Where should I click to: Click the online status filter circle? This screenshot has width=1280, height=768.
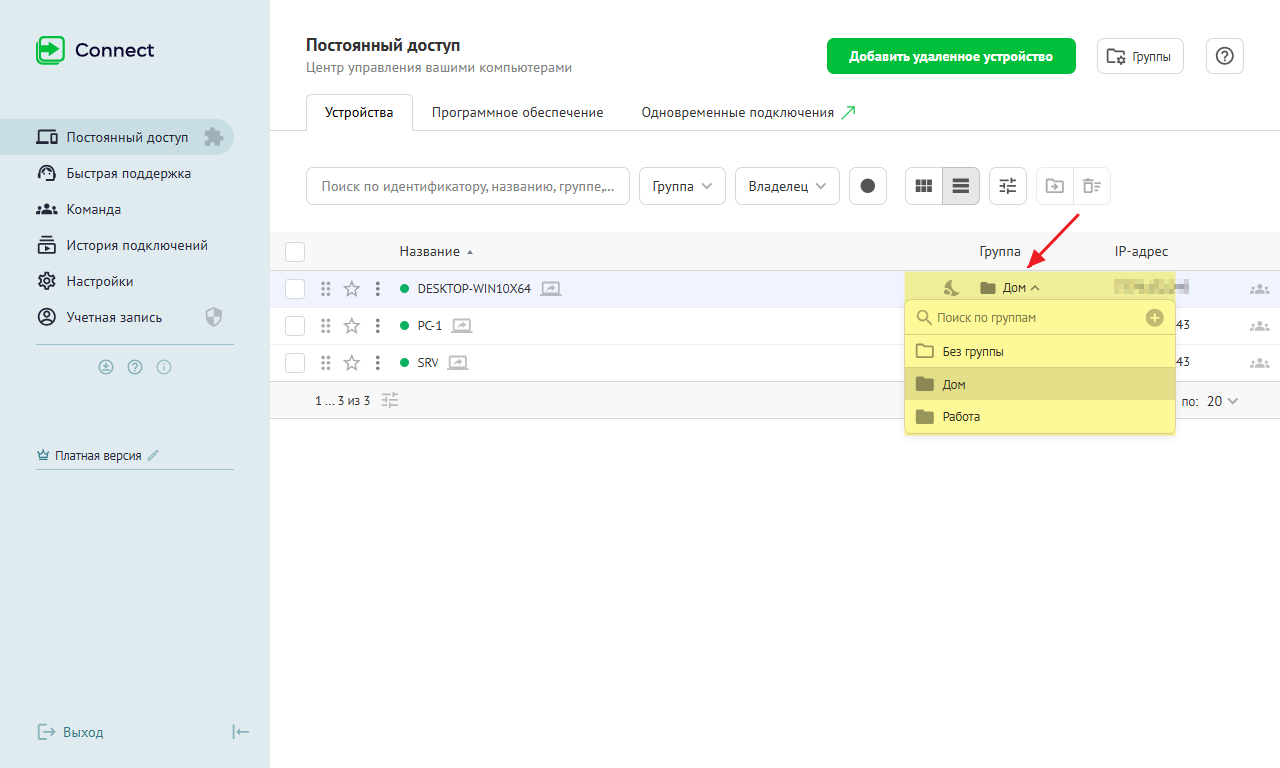[868, 186]
